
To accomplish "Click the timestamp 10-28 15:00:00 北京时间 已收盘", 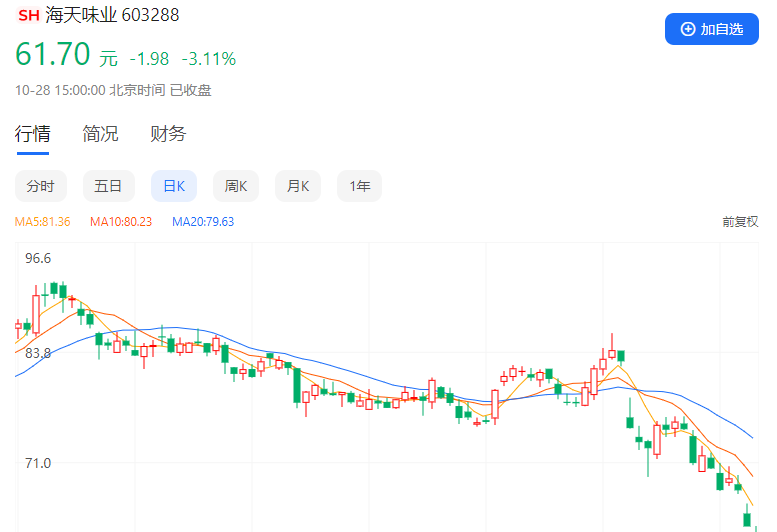I will click(x=113, y=90).
